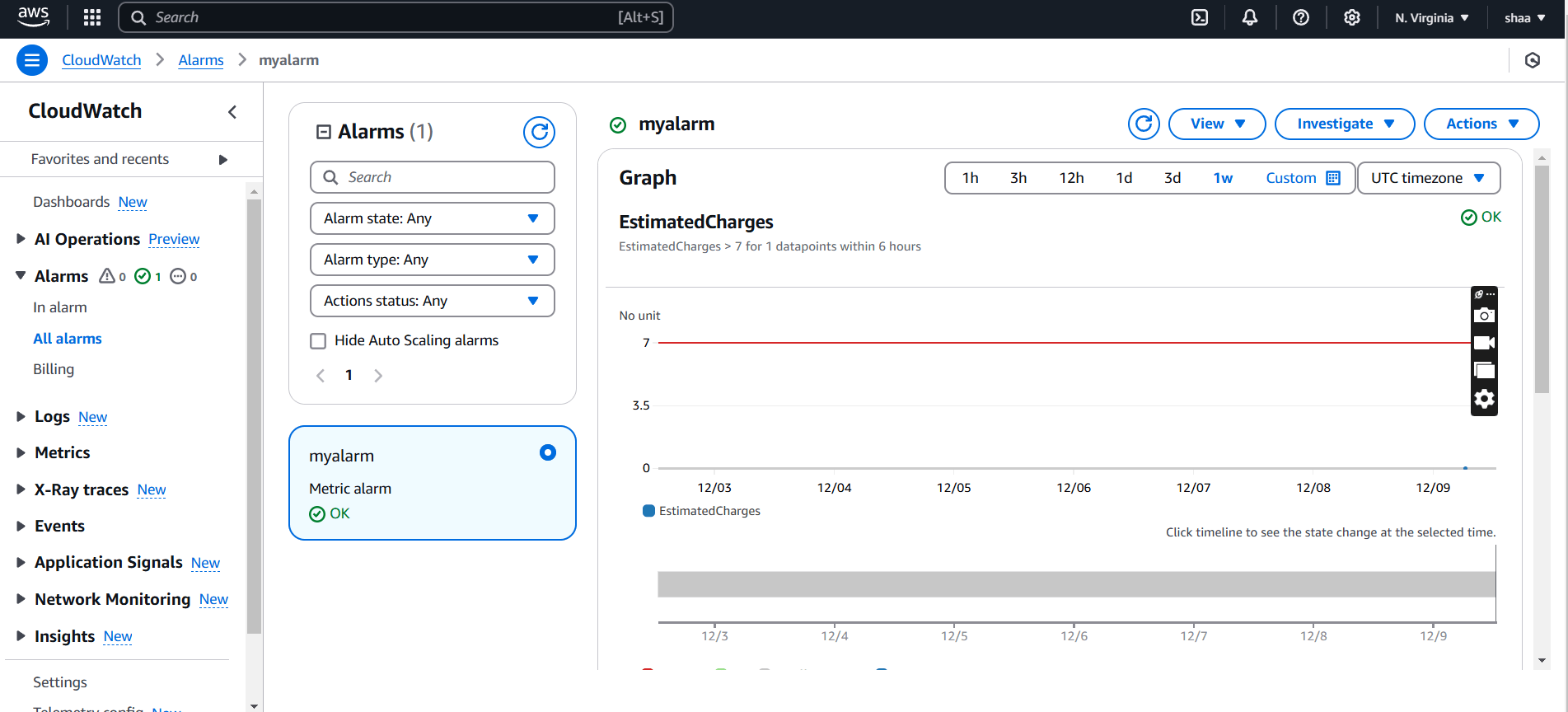The width and height of the screenshot is (1568, 712).
Task: Collapse the CloudWatch sidebar with the chevron
Action: [232, 111]
